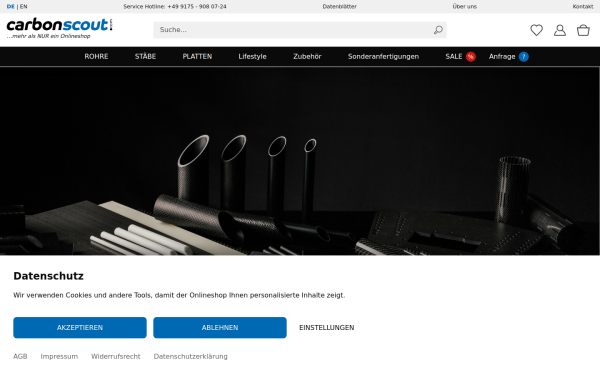
Task: Click the ABLEHNEN cookie button
Action: pyautogui.click(x=220, y=328)
